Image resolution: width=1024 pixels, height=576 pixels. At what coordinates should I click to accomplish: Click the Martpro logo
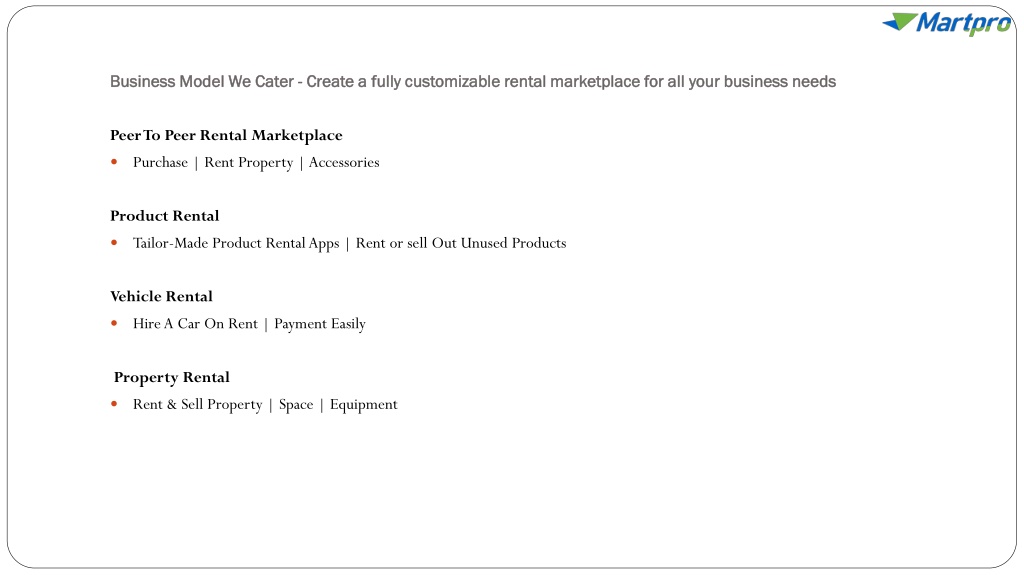[x=947, y=24]
